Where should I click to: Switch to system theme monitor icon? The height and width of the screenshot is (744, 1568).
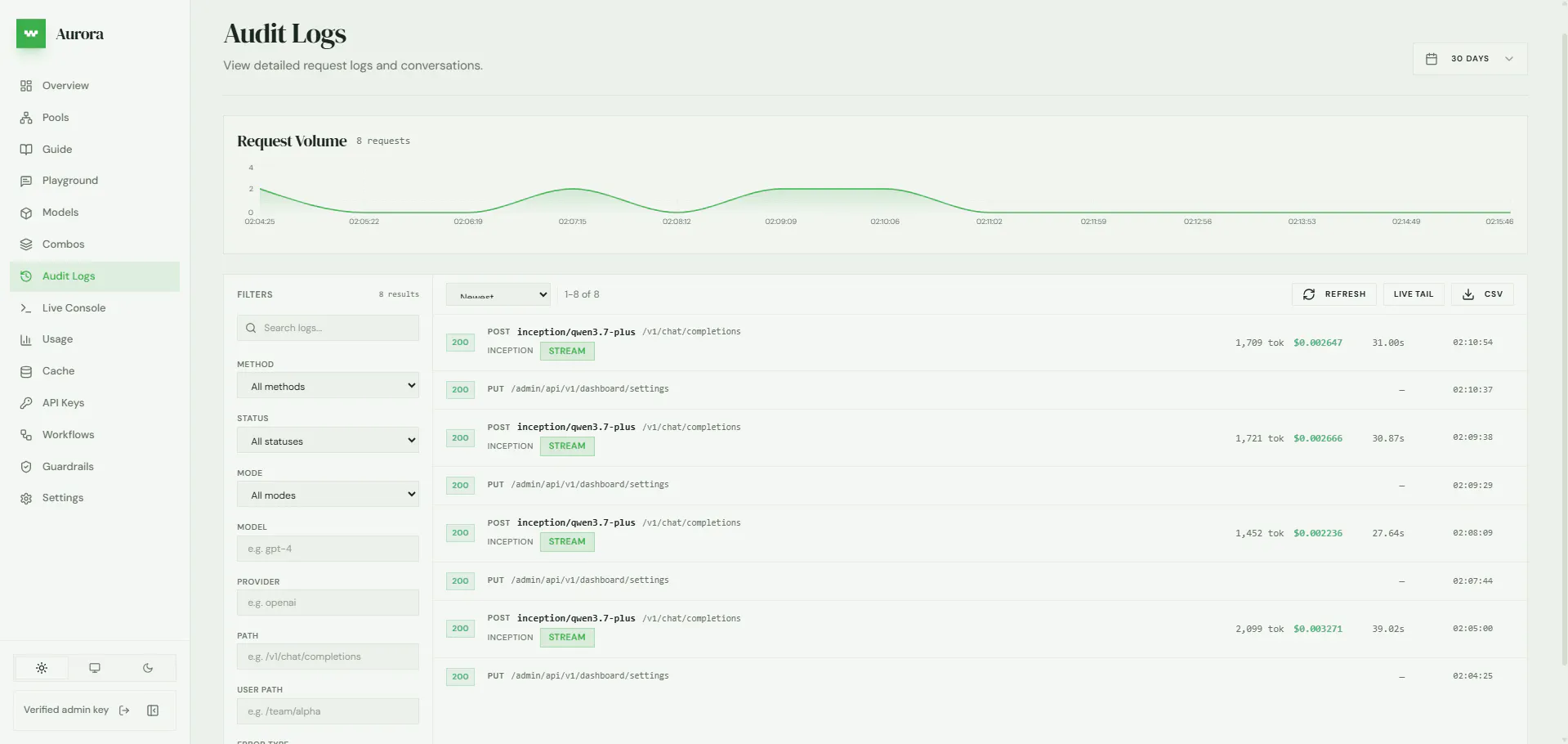(95, 668)
